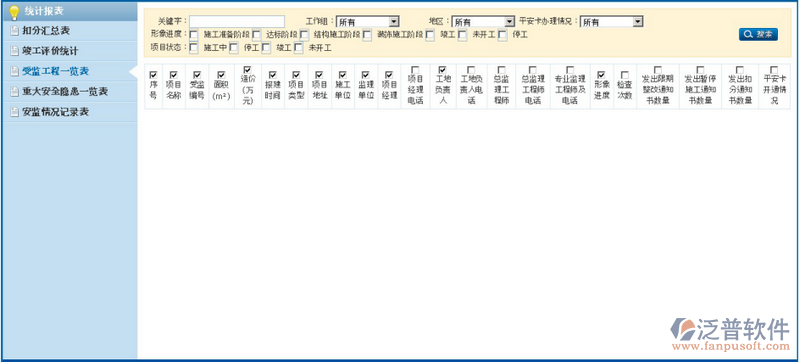Tick the 施工准备阶段 progress filter checkbox
800x362 pixels.
[194, 35]
